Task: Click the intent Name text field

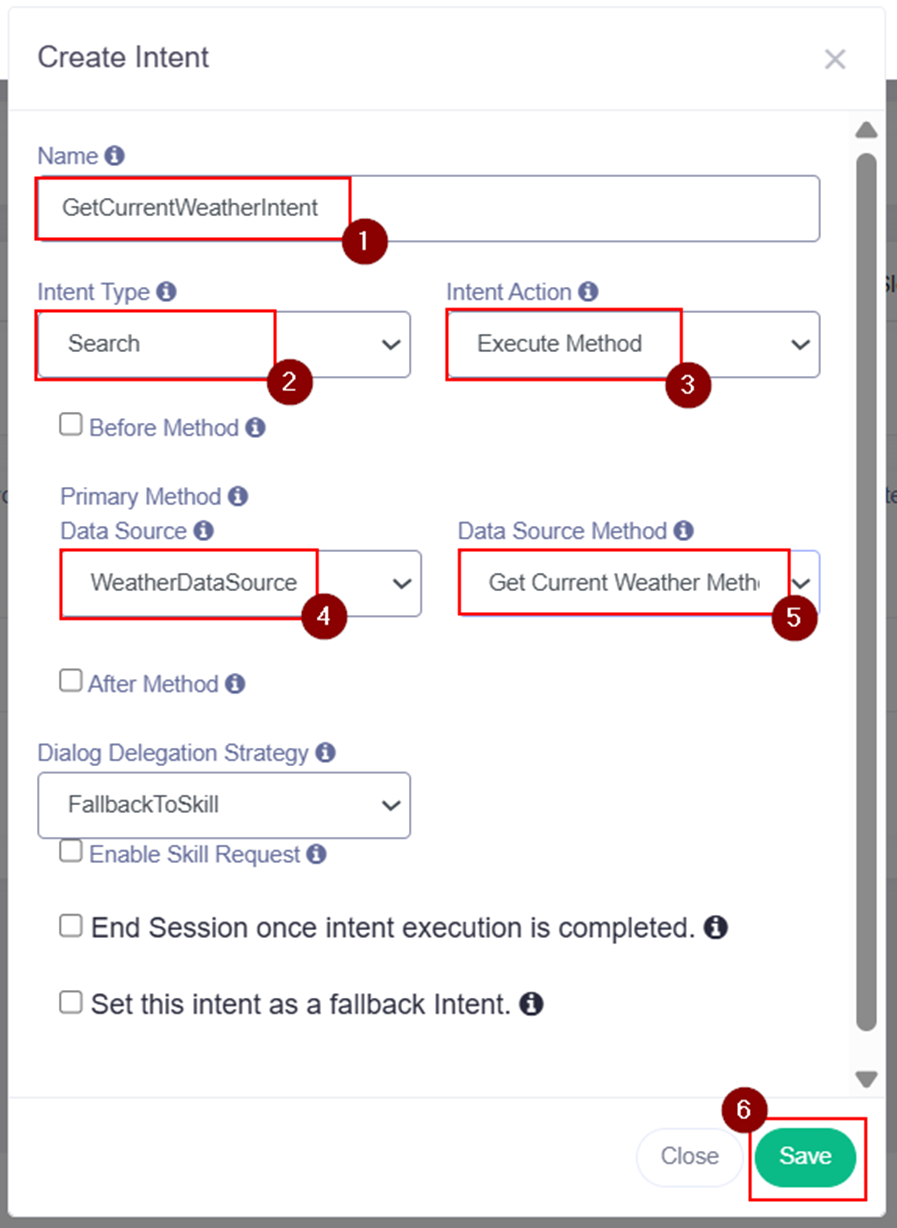Action: point(428,208)
